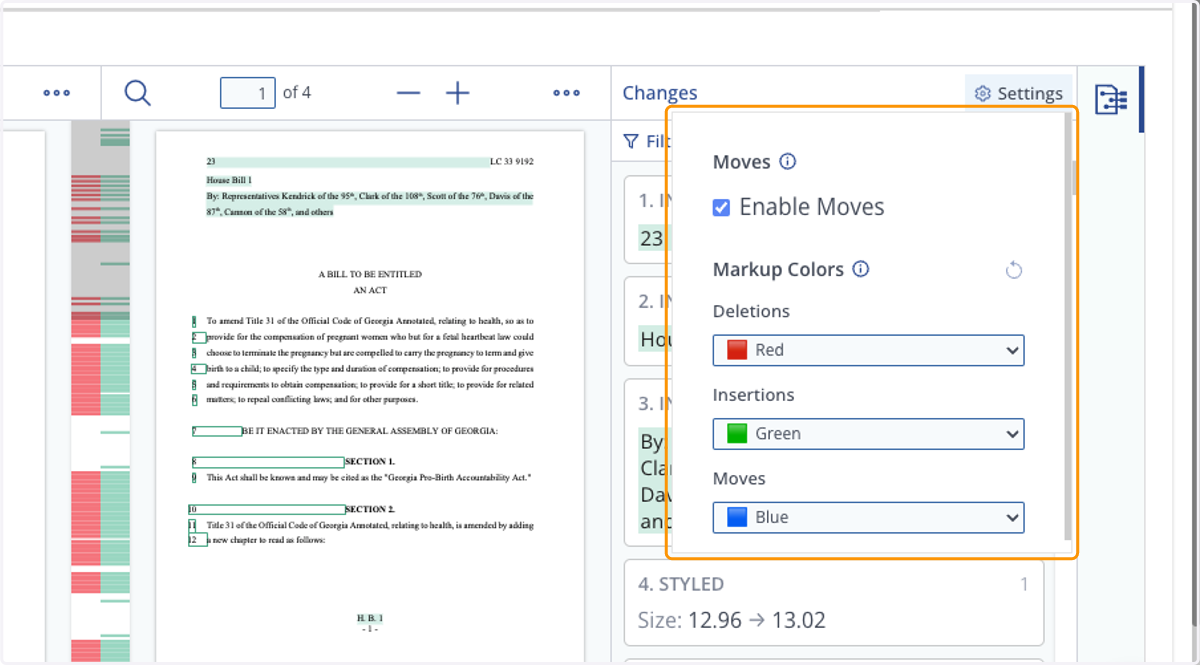1200x665 pixels.
Task: Click the zoom in plus icon
Action: (457, 93)
